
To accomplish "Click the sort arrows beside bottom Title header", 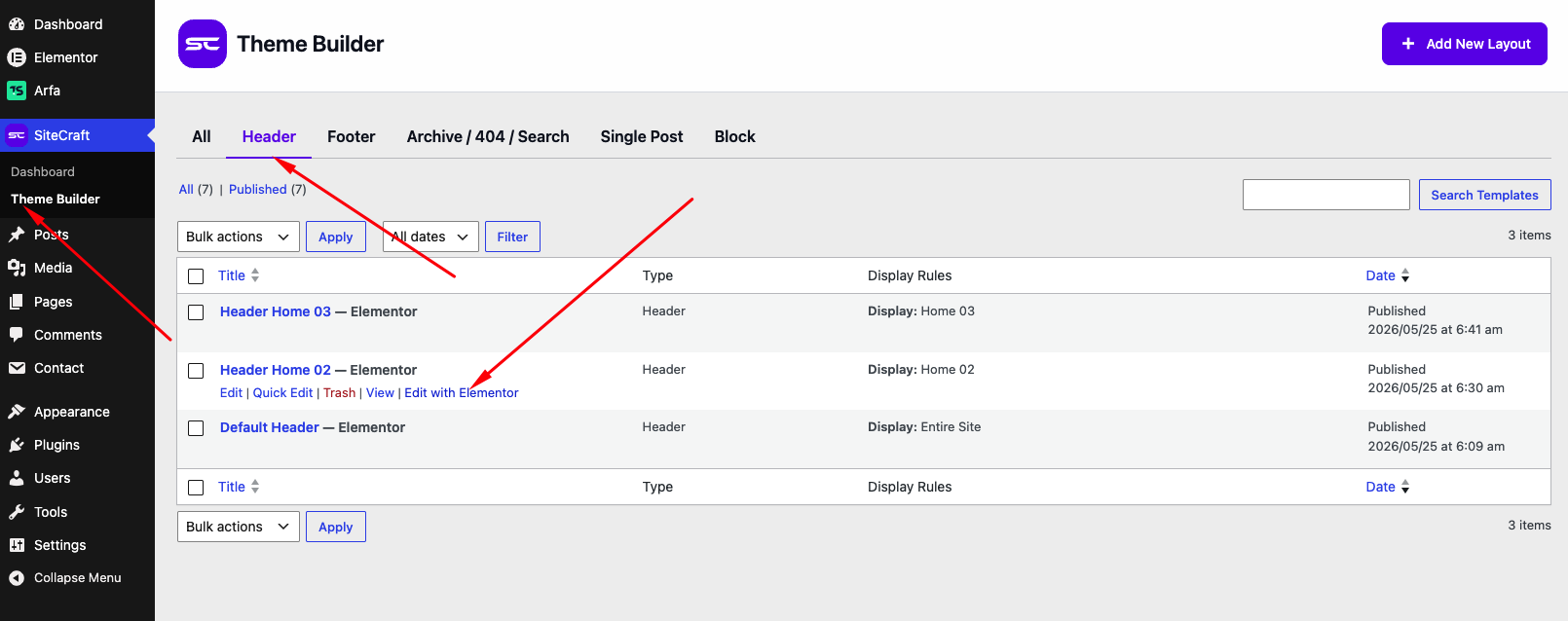I will pyautogui.click(x=255, y=487).
